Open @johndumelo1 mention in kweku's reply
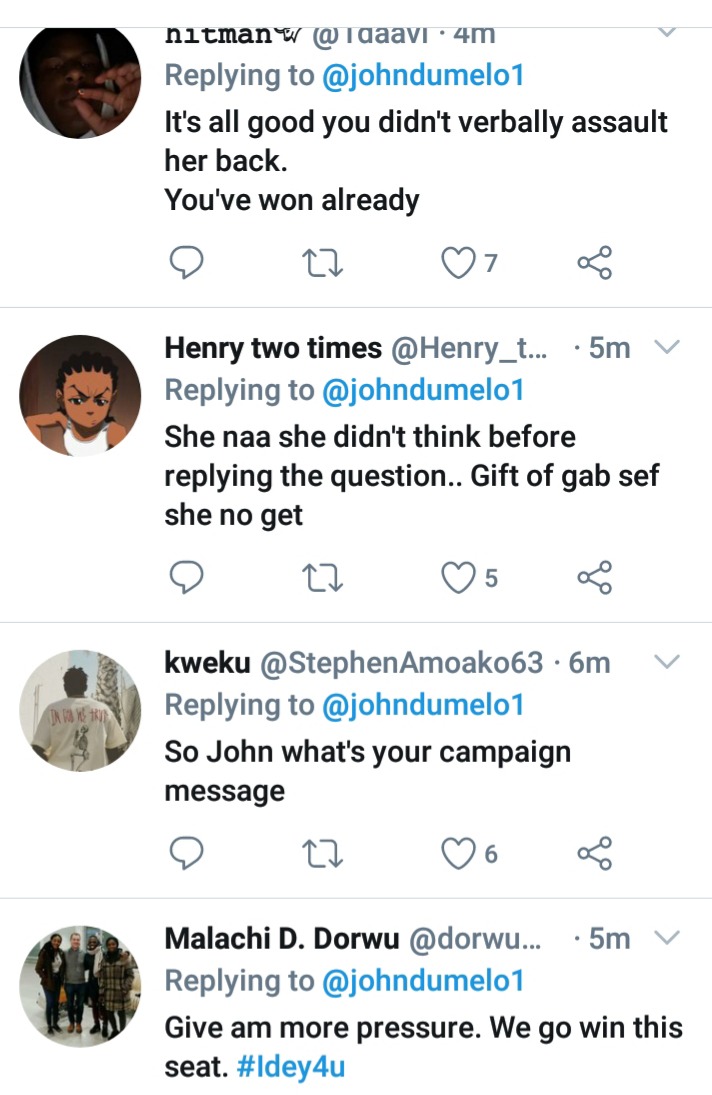The width and height of the screenshot is (712, 1095). pyautogui.click(x=422, y=705)
